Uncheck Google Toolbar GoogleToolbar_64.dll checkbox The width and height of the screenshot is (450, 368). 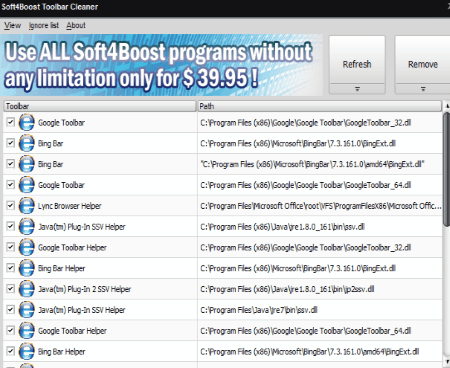(10, 184)
